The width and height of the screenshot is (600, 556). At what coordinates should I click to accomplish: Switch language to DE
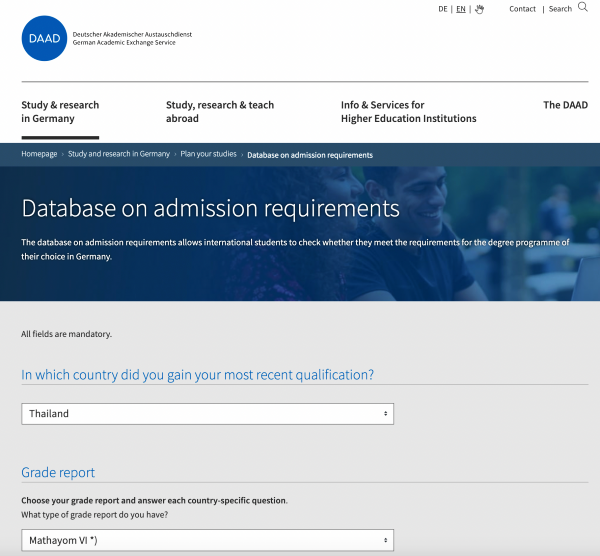(443, 9)
